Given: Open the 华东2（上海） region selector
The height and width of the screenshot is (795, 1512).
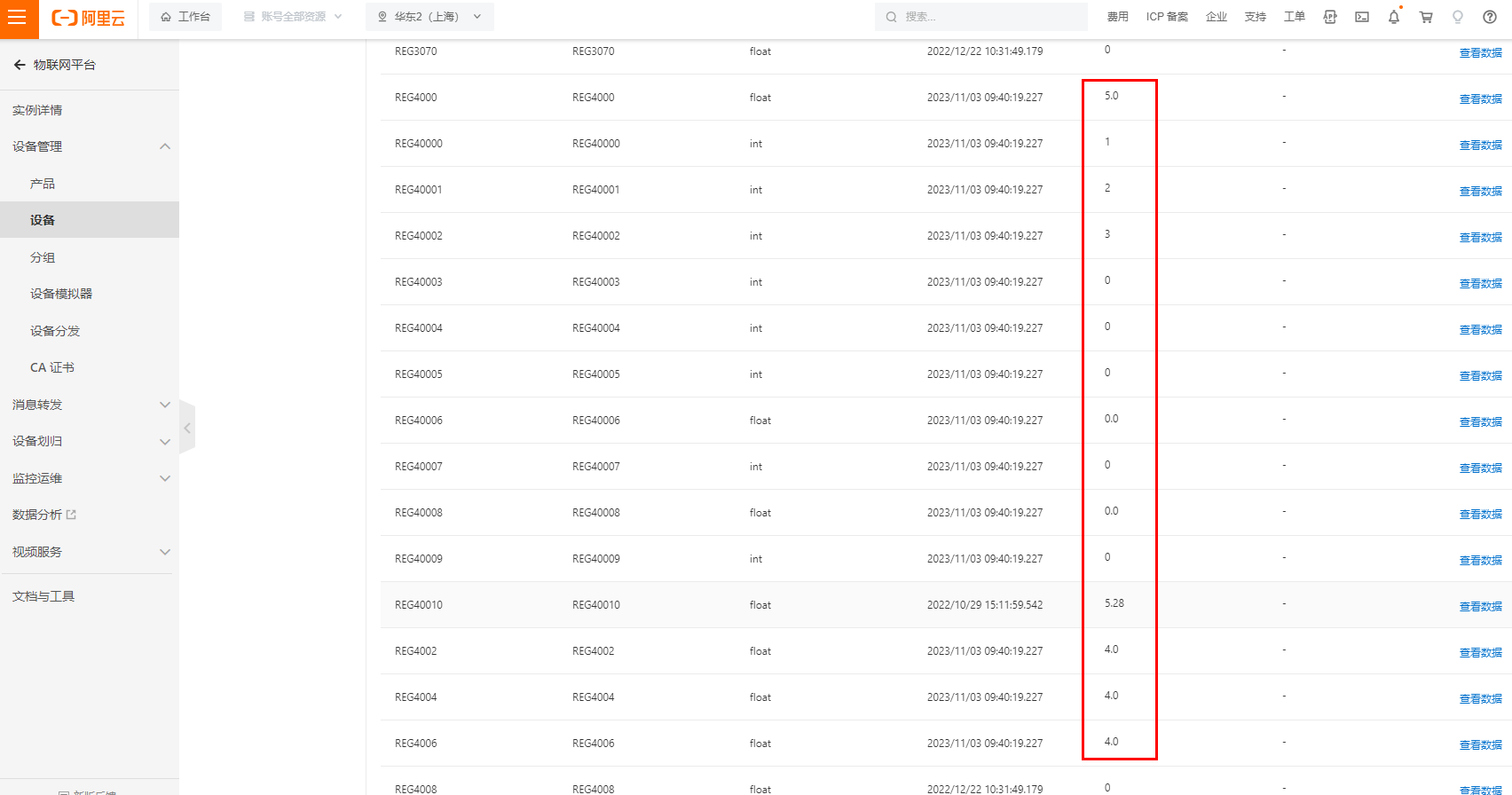Looking at the screenshot, I should click(429, 17).
